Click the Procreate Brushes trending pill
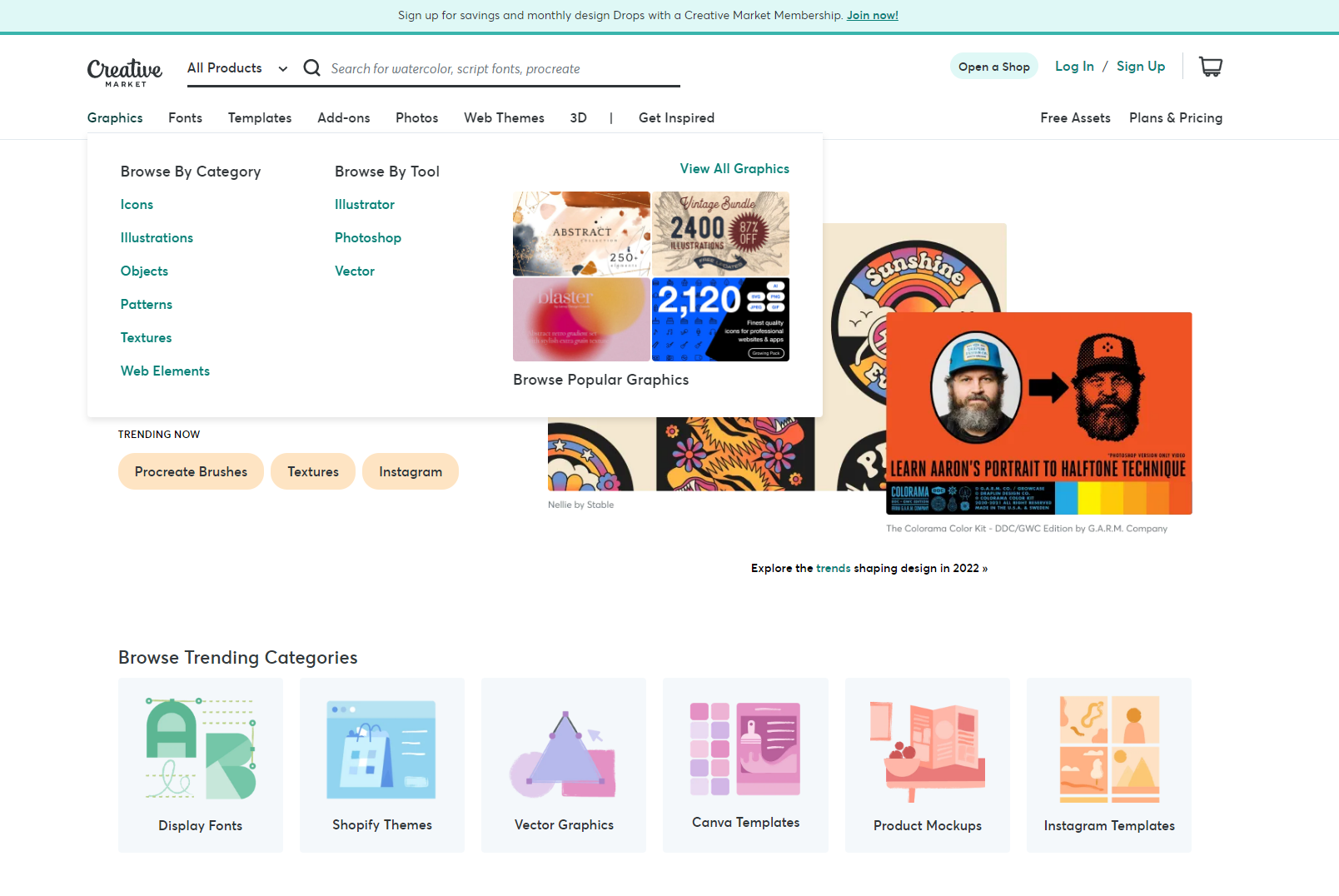The height and width of the screenshot is (896, 1339). click(x=191, y=471)
